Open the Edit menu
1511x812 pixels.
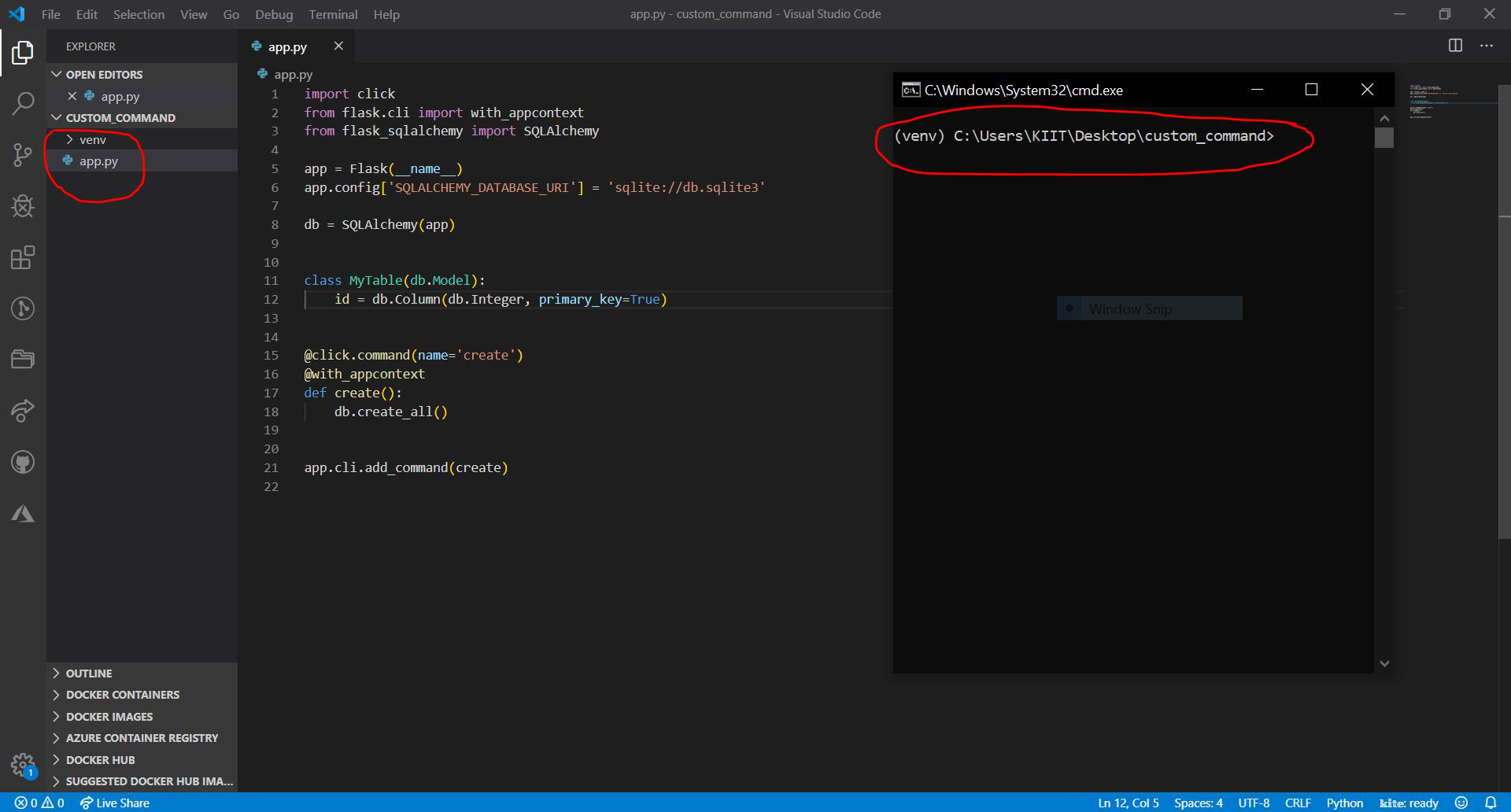pyautogui.click(x=87, y=14)
